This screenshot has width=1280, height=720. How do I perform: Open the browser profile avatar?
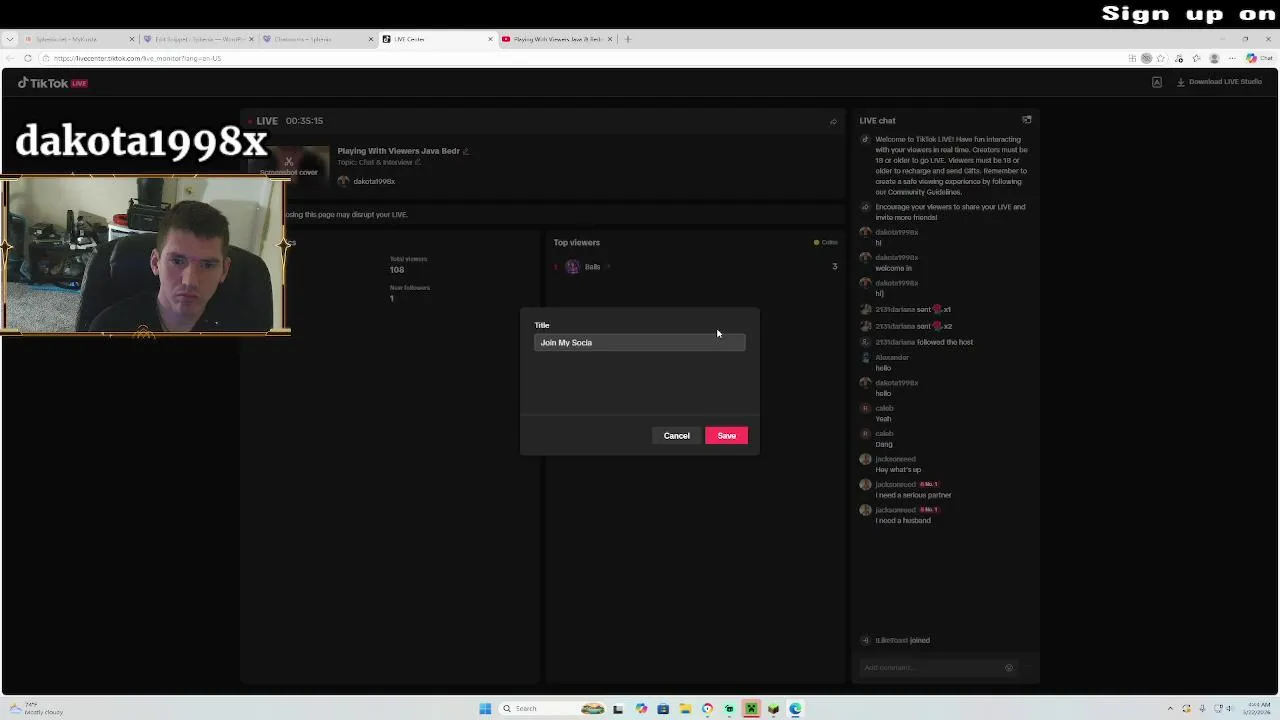[1214, 58]
